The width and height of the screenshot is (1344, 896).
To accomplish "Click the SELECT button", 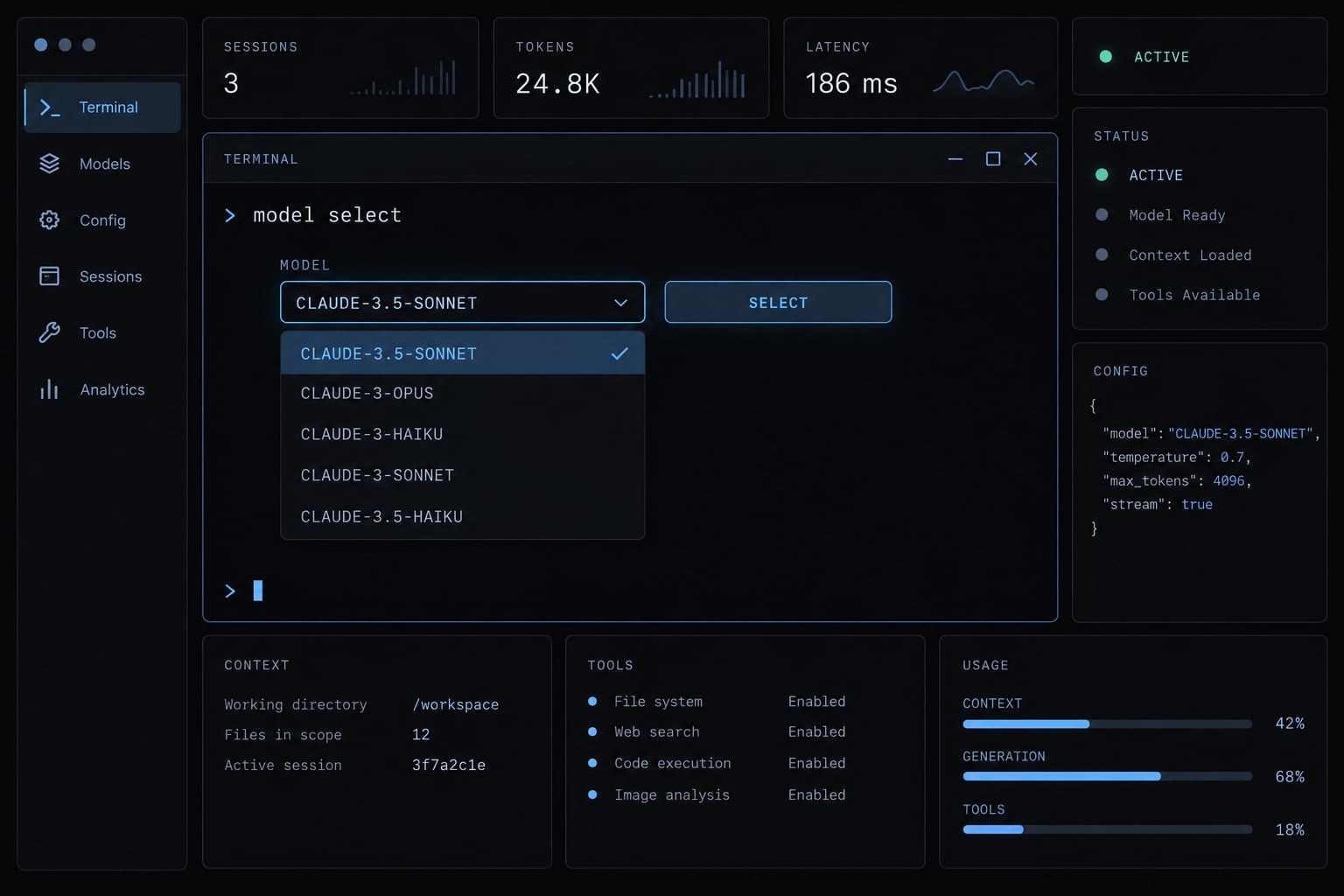I will 778,303.
